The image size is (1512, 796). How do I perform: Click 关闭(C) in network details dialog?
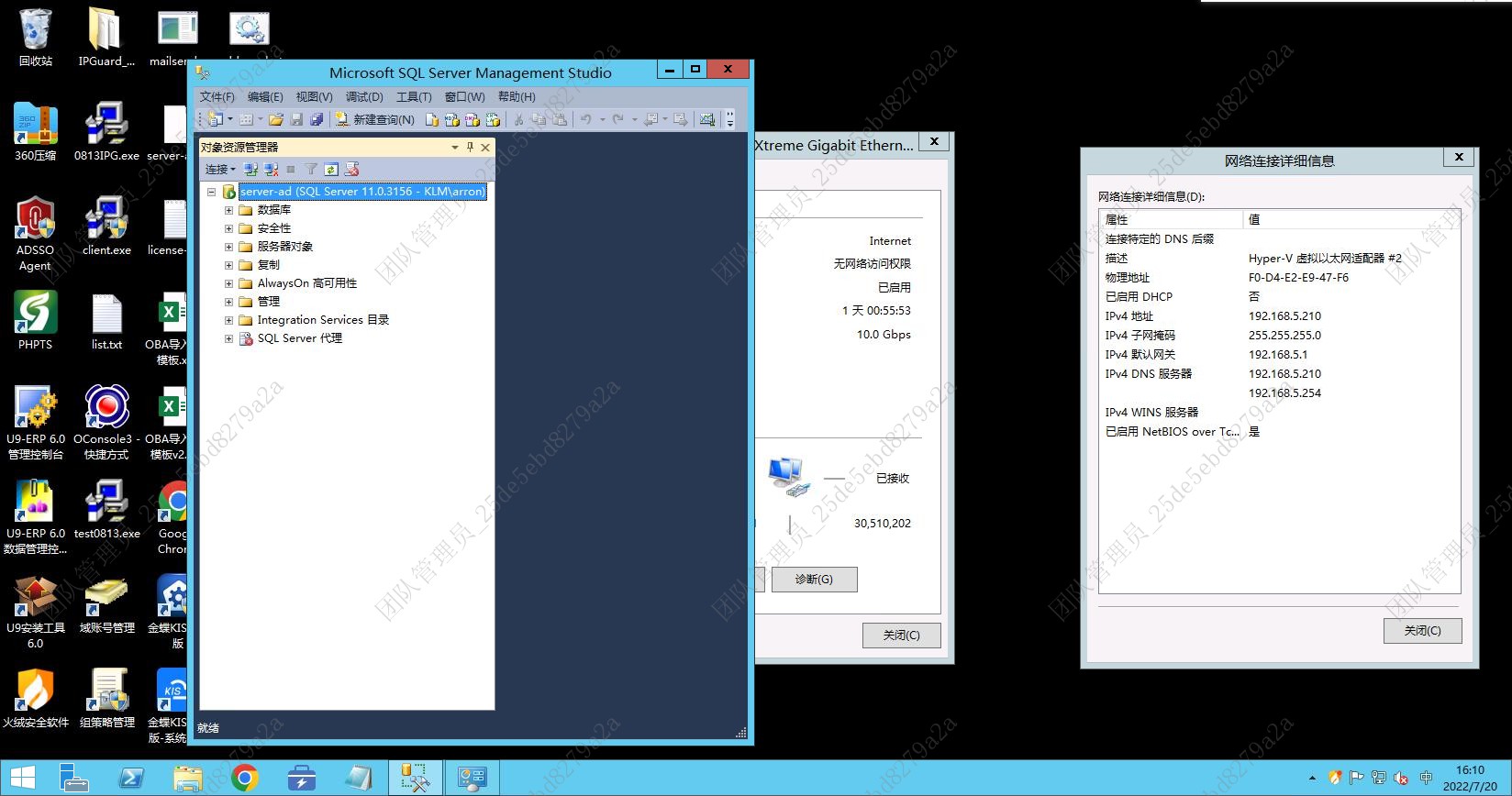click(1422, 631)
